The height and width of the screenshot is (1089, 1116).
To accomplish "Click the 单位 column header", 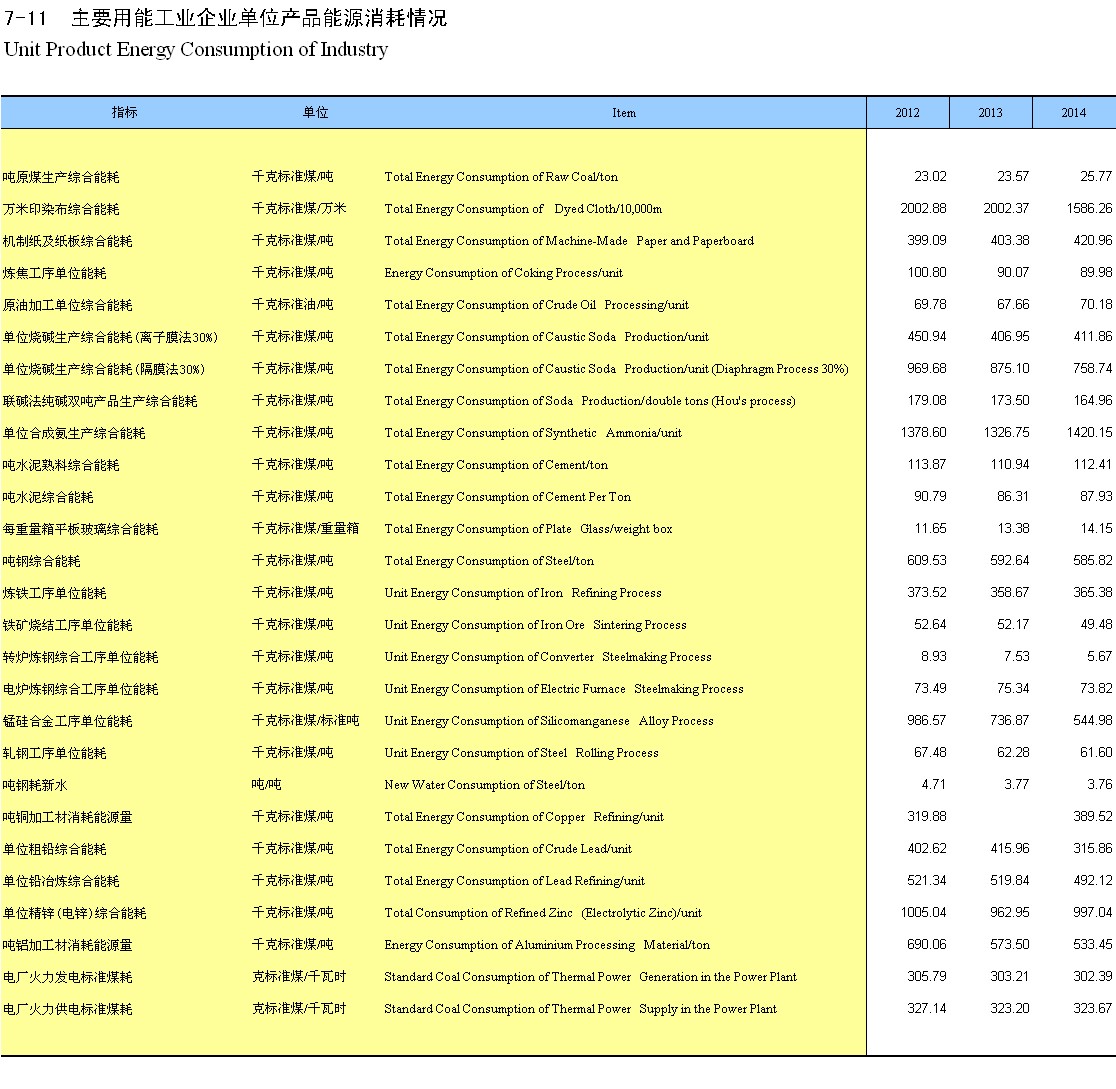I will click(x=316, y=113).
